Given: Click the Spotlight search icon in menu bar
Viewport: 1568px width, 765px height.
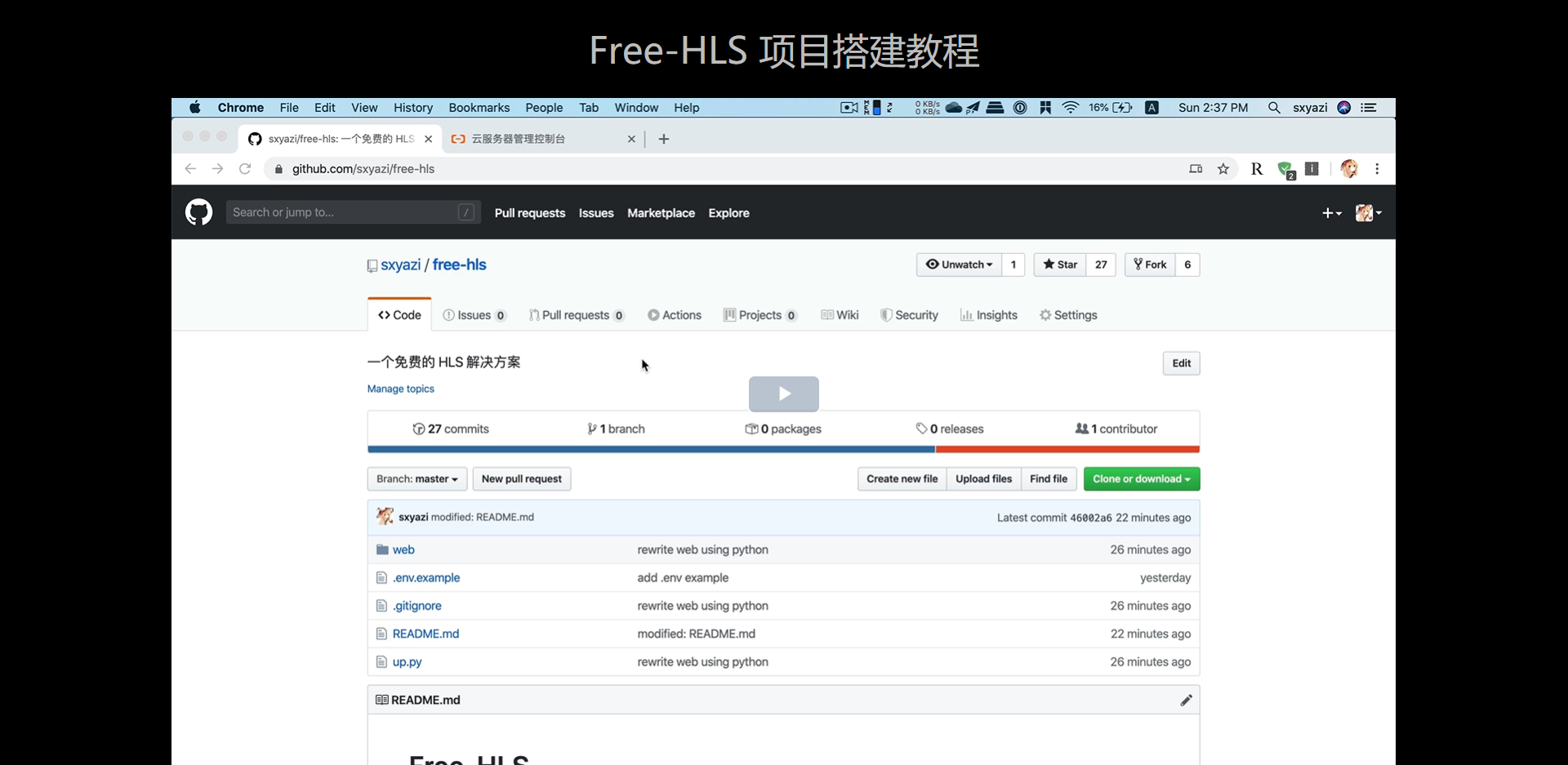Looking at the screenshot, I should tap(1273, 108).
